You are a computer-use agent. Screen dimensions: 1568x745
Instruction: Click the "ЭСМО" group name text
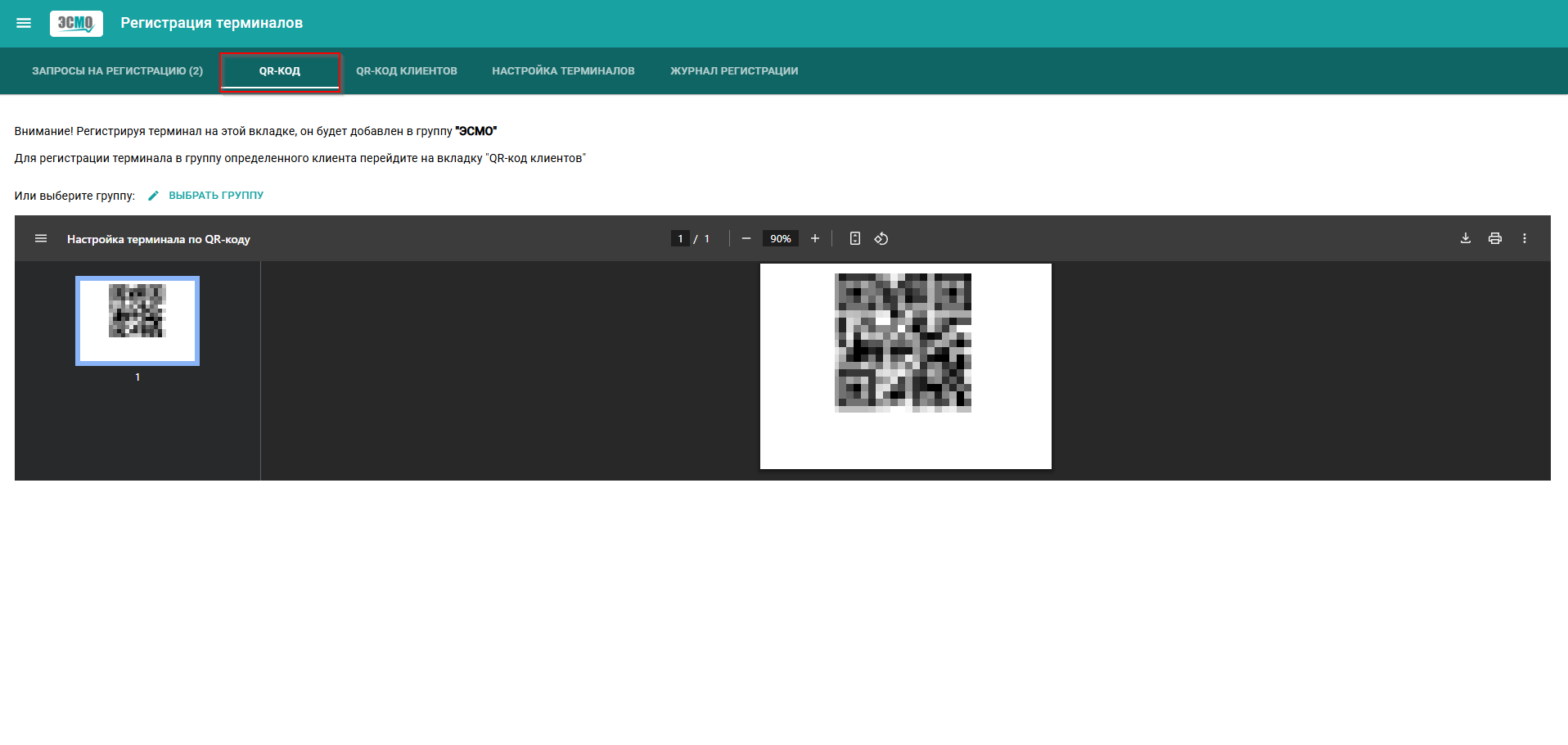pos(476,131)
